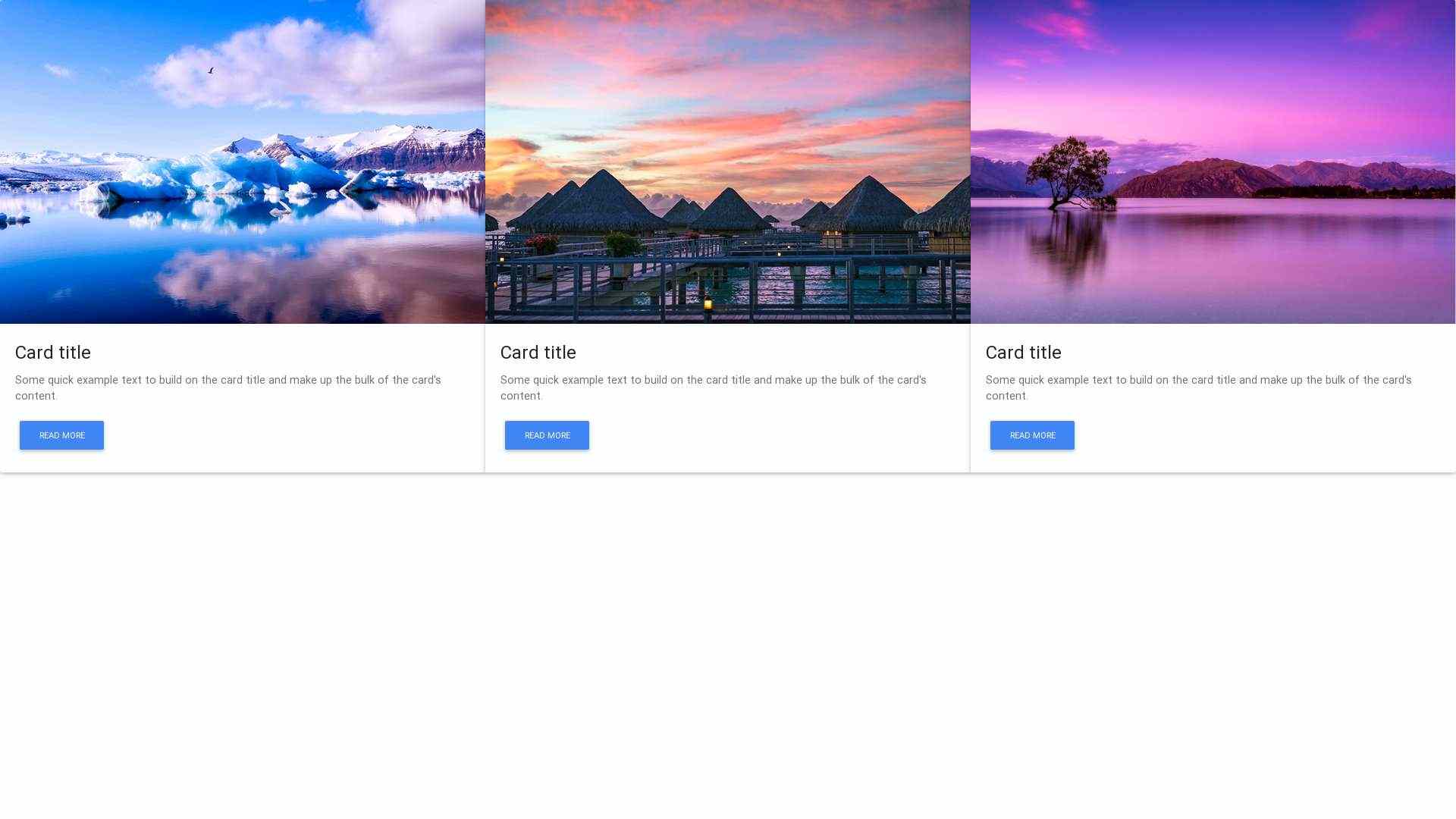The width and height of the screenshot is (1456, 819).
Task: Click the middle card's "Card title" heading
Action: 538,353
